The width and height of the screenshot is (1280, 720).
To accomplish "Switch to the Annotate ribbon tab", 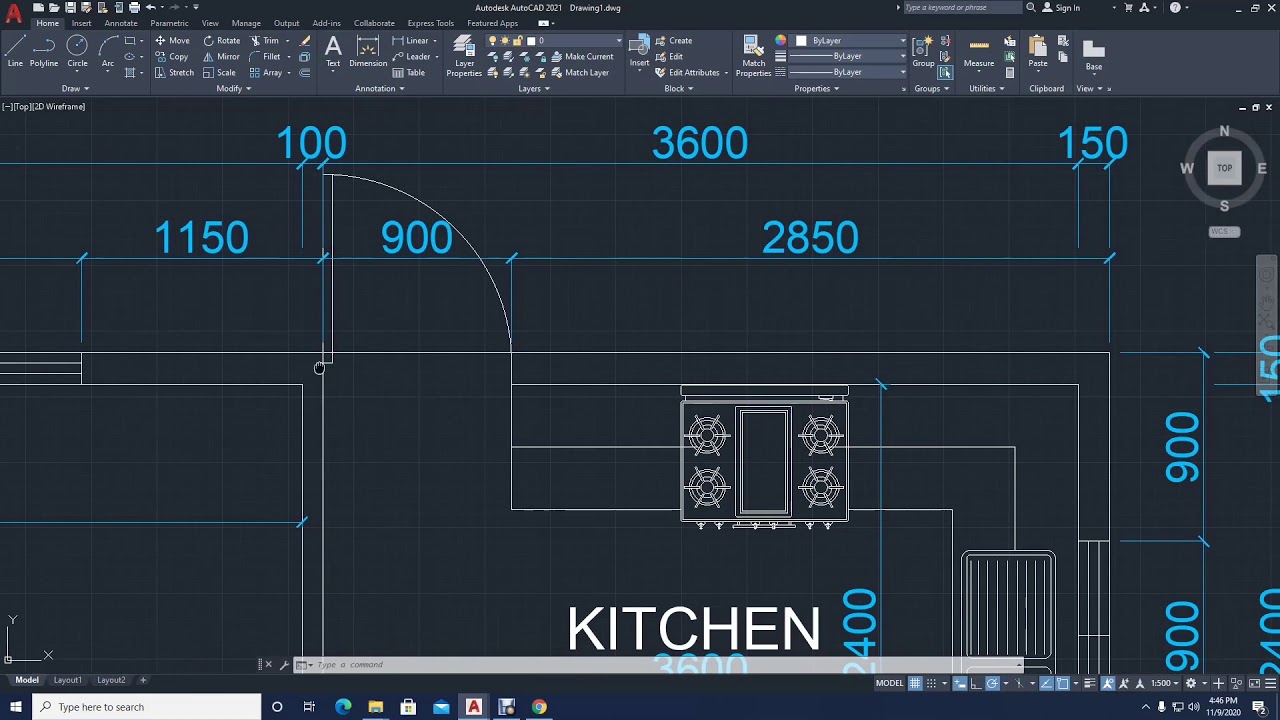I will (121, 23).
